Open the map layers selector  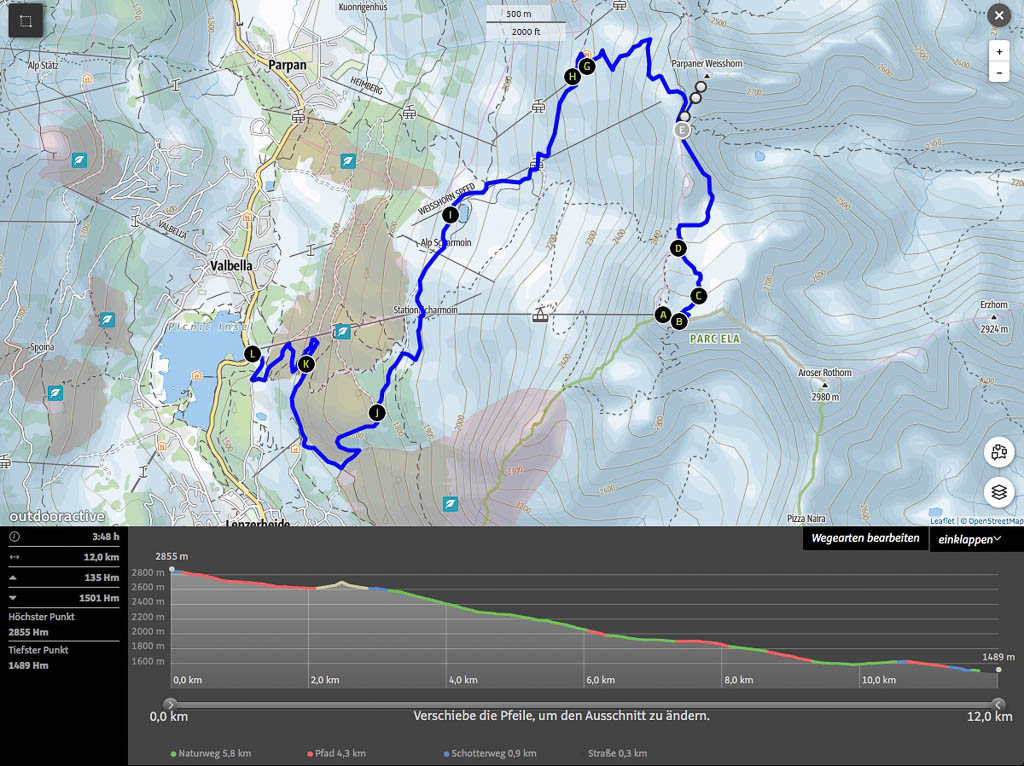pos(998,492)
